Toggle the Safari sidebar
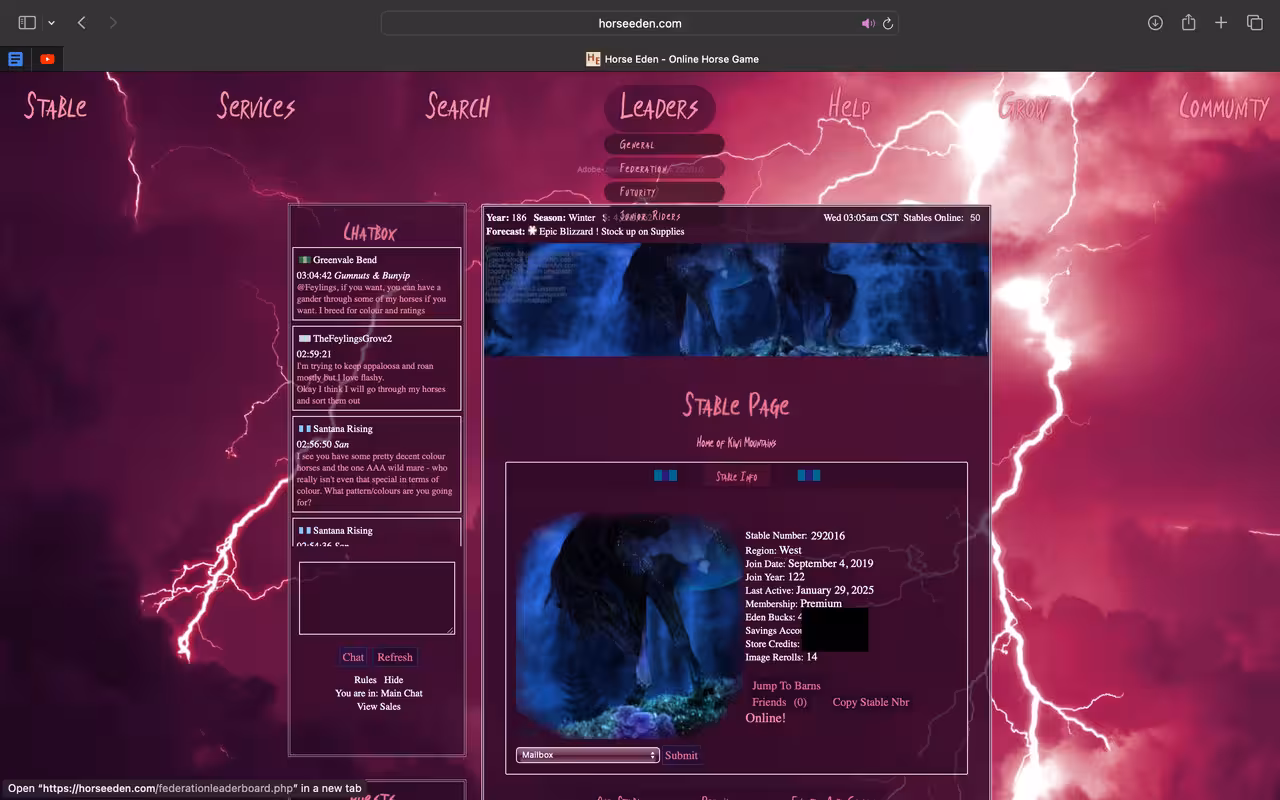The image size is (1280, 800). click(x=27, y=23)
